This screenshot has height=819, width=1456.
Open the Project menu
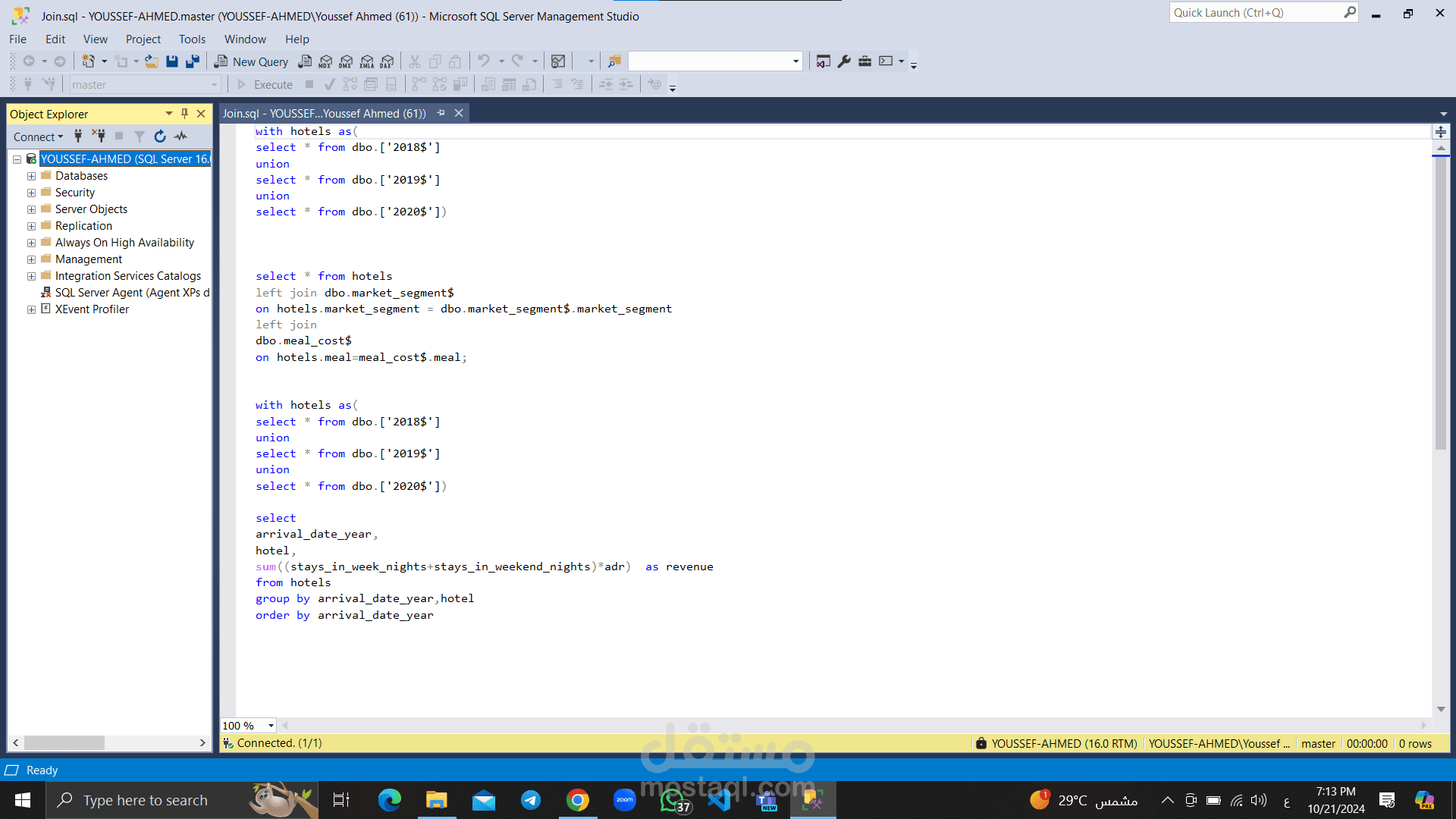tap(143, 39)
